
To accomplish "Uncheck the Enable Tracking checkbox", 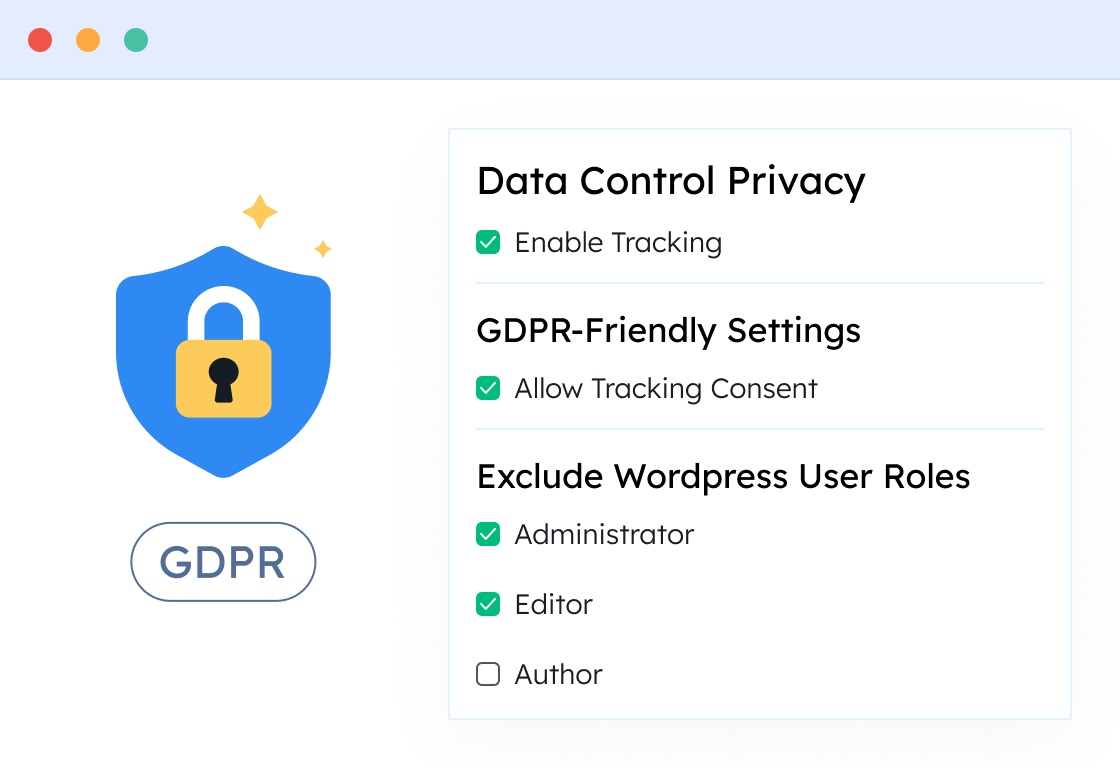I will coord(488,242).
